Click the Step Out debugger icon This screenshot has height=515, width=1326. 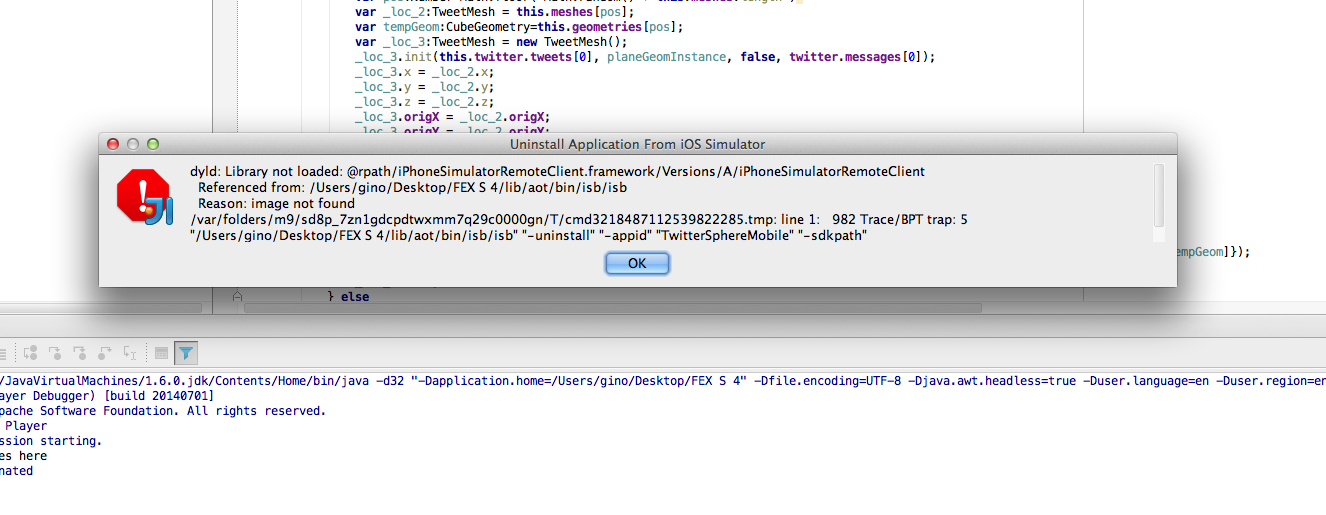coord(105,353)
